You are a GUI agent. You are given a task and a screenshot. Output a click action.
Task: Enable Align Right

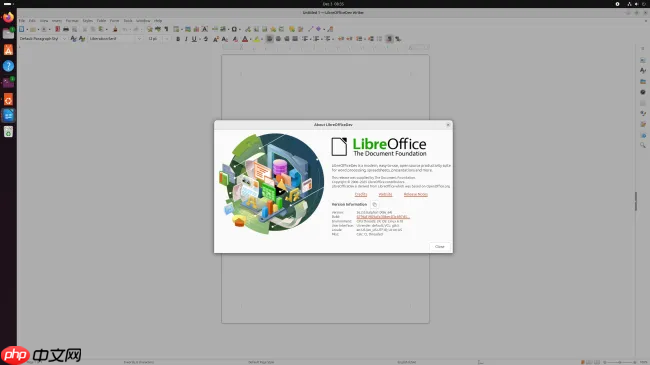tap(286, 39)
